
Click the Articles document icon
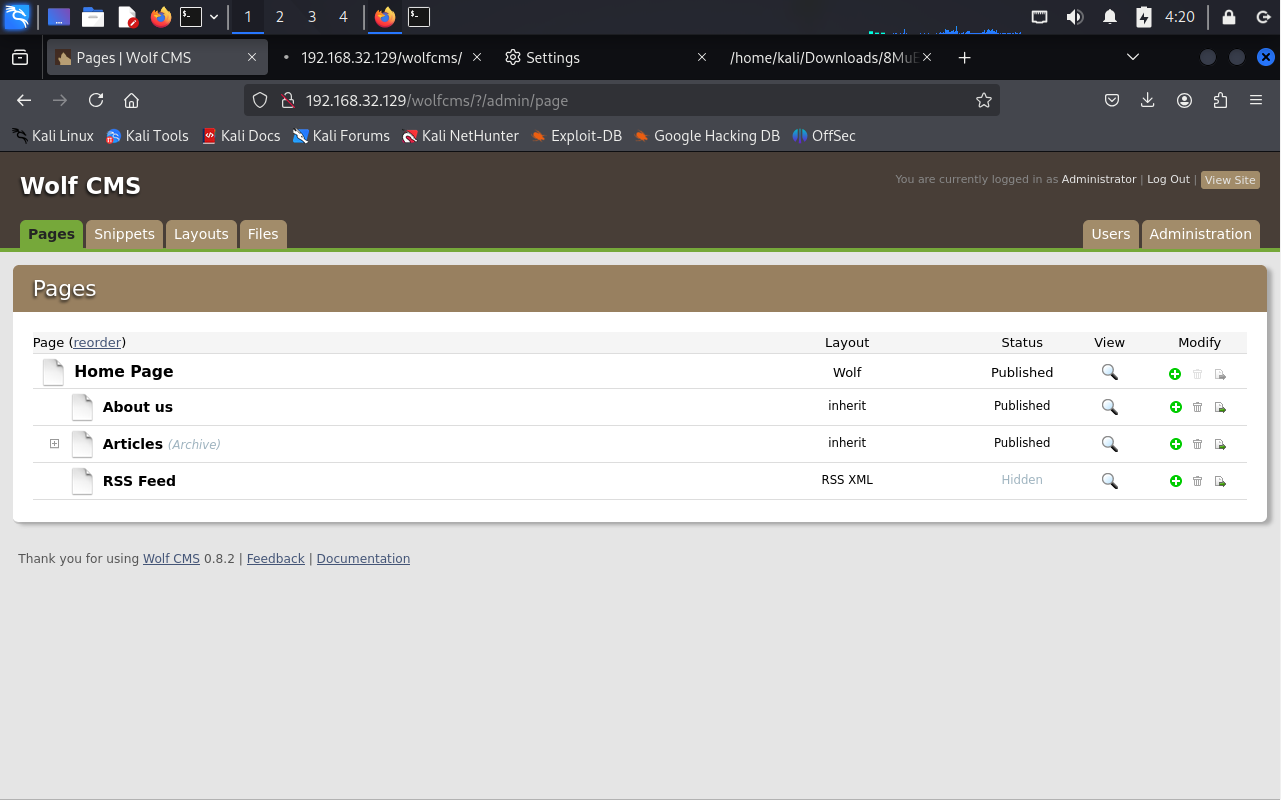point(82,444)
